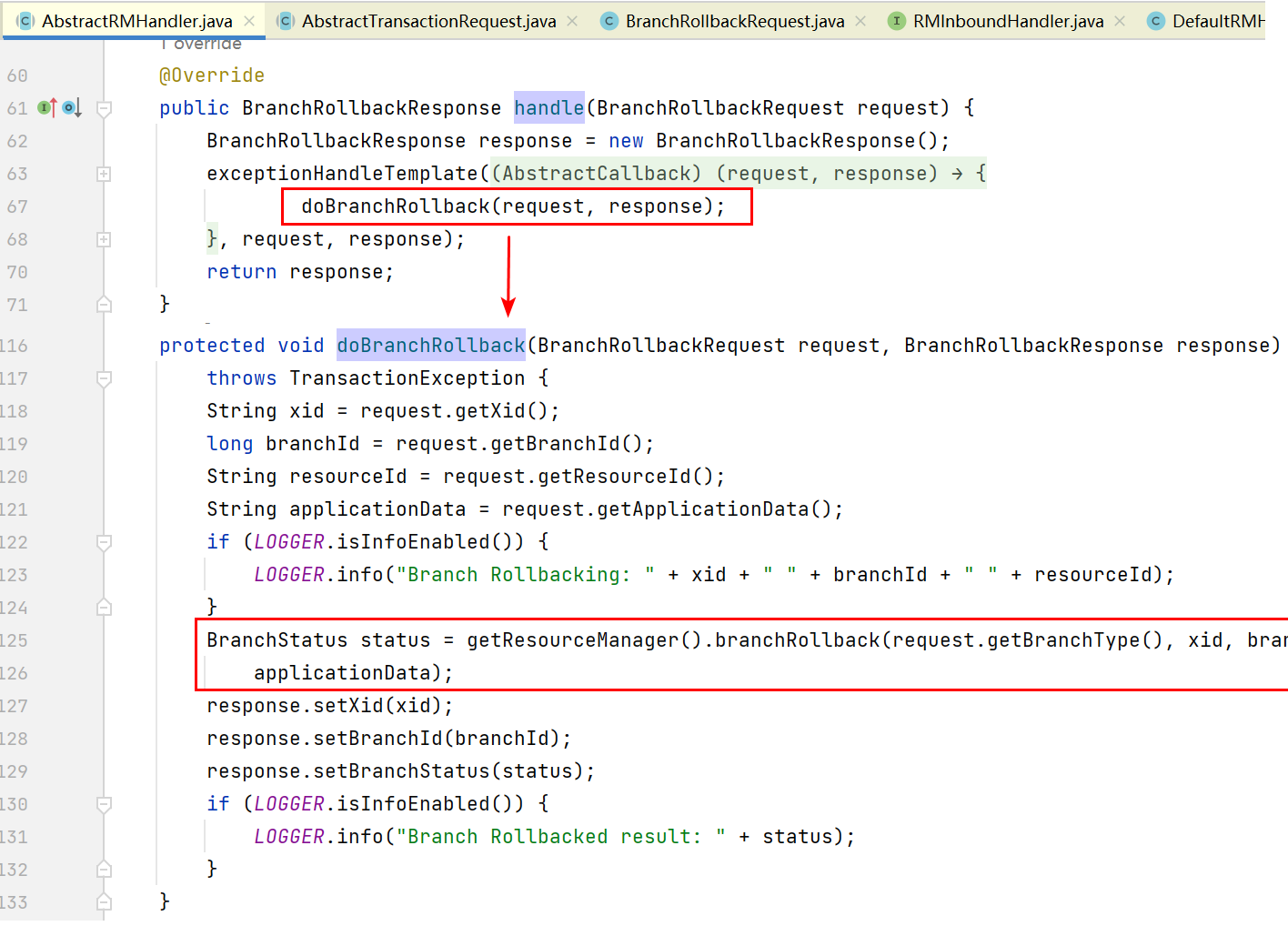Click the @Override annotation
This screenshot has width=1288, height=926.
click(x=212, y=75)
